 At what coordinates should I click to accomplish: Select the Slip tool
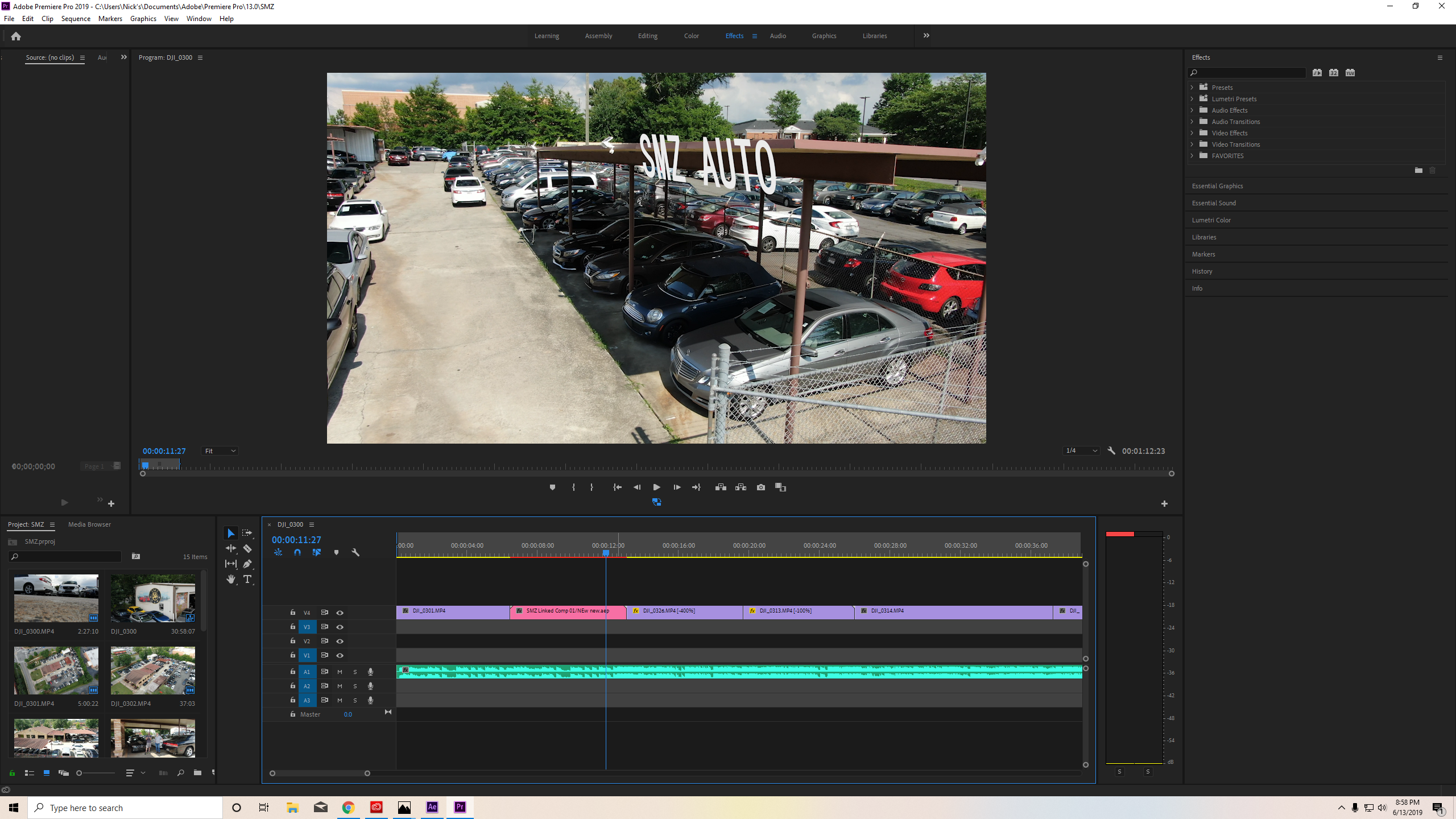(x=231, y=564)
